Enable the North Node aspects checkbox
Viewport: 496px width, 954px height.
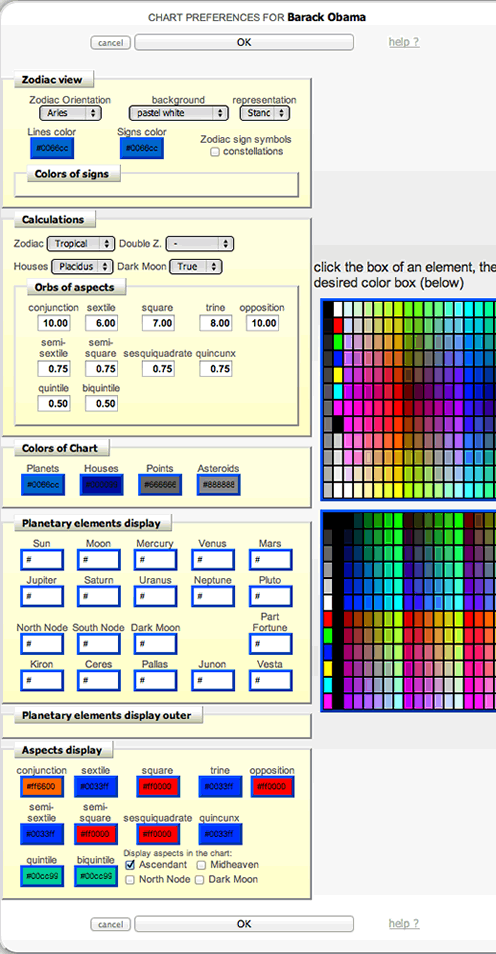coord(130,880)
